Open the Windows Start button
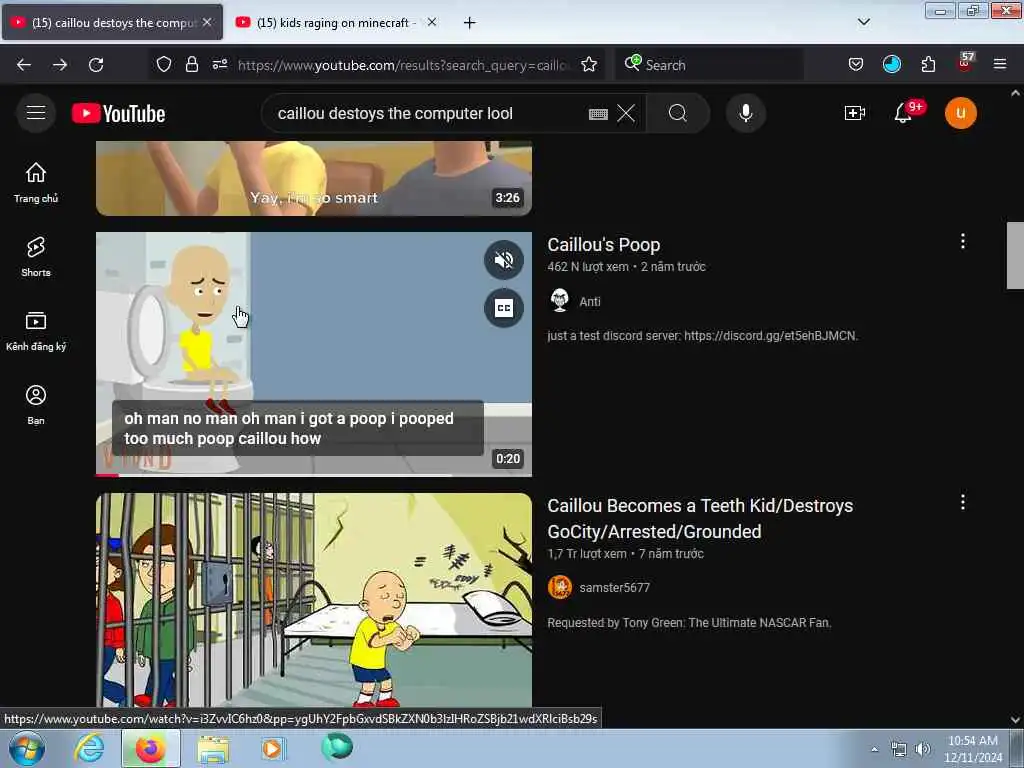1024x768 pixels. (26, 748)
